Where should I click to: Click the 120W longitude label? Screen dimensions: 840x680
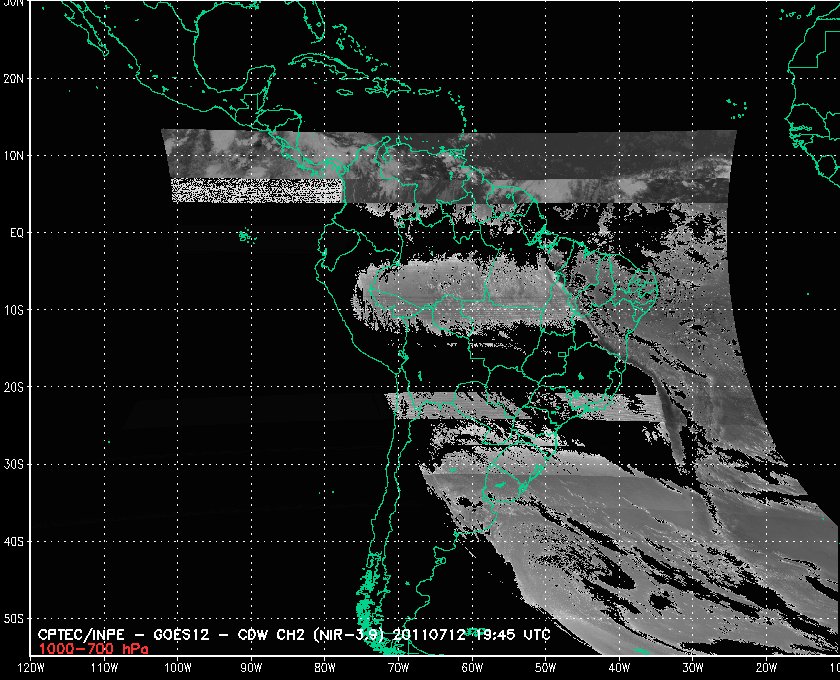31,667
